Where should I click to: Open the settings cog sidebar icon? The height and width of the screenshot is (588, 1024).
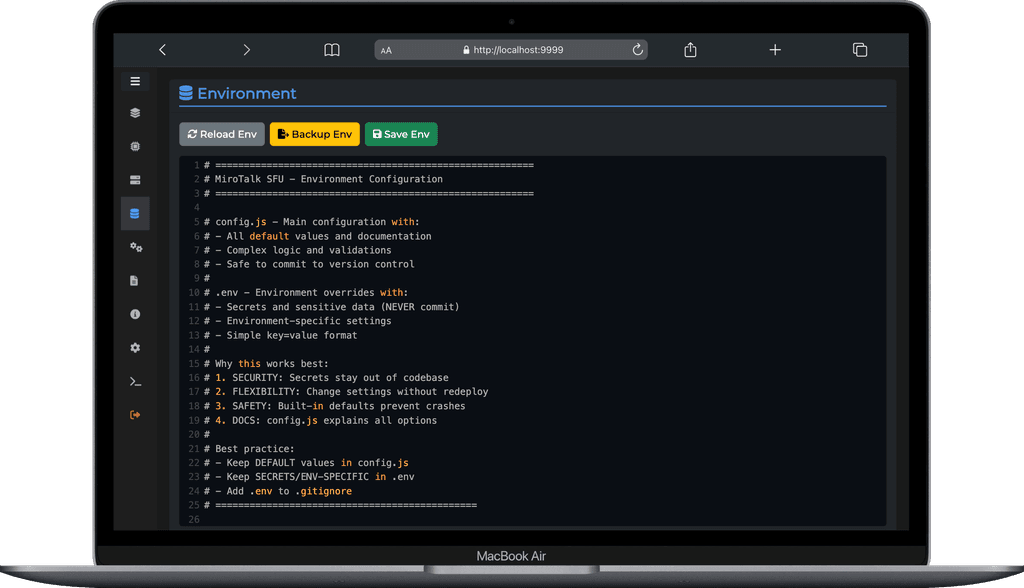[135, 348]
